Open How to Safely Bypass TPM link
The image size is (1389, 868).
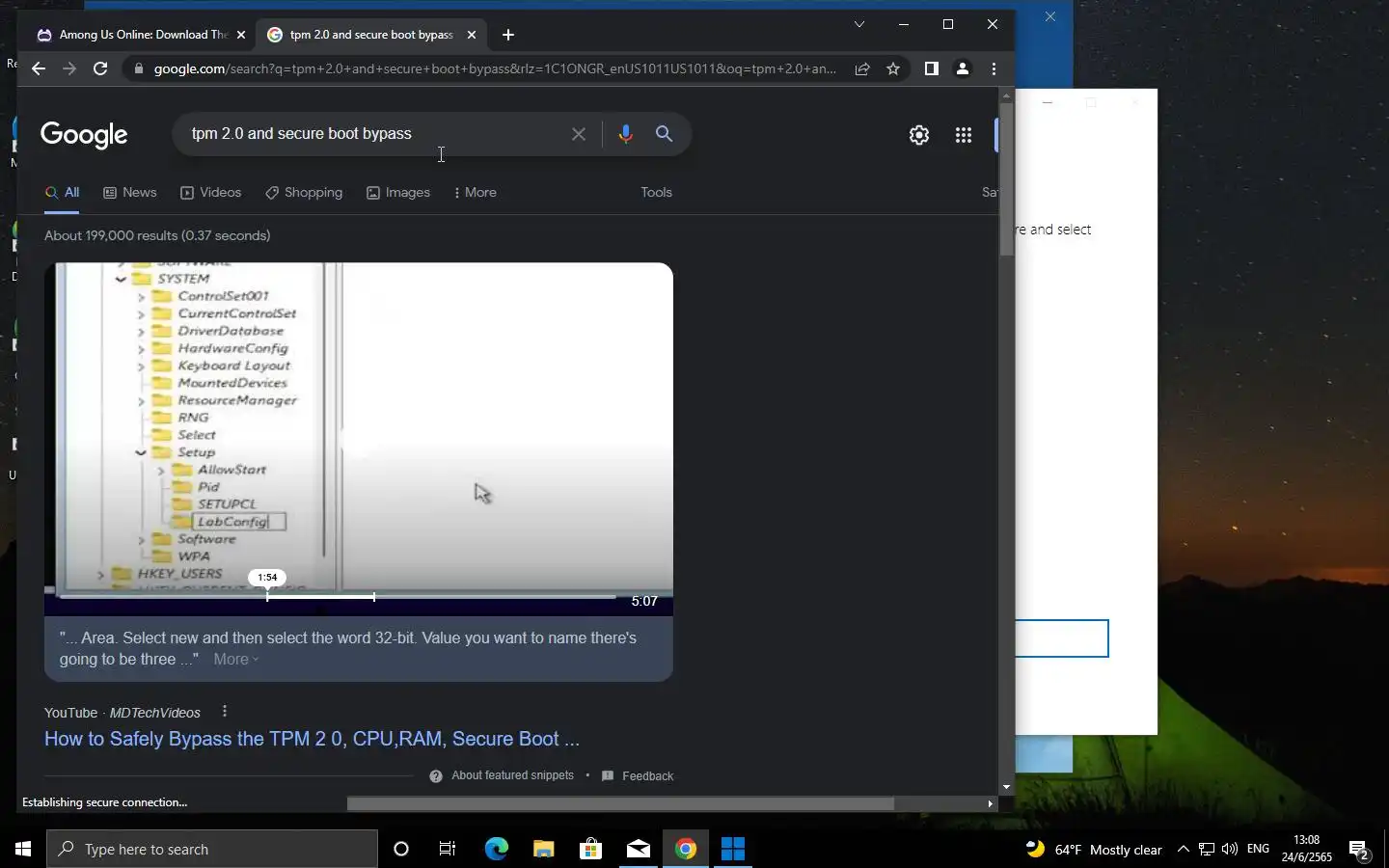312,739
